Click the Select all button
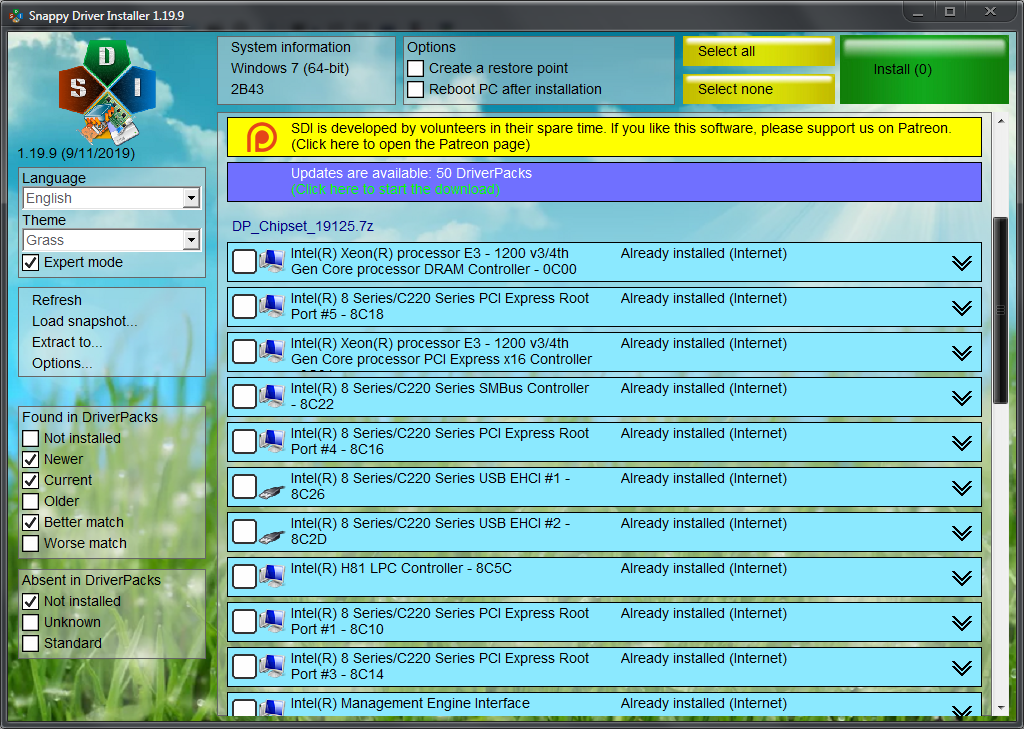This screenshot has width=1024, height=729. [x=758, y=52]
